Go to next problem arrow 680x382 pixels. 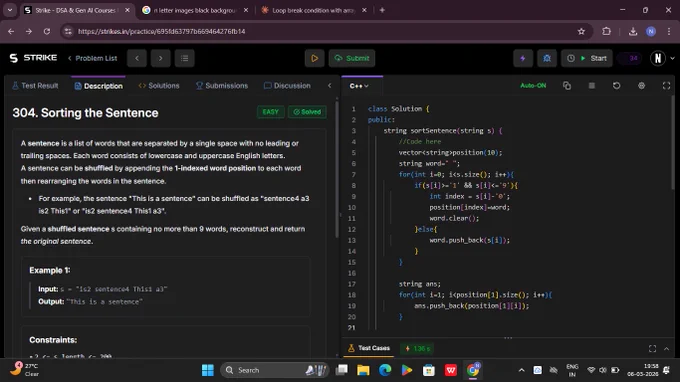coord(160,58)
